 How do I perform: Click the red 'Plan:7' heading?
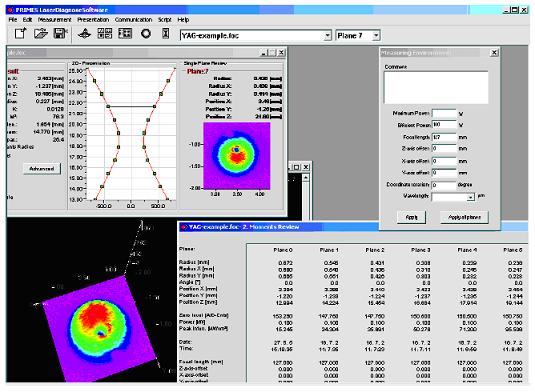point(198,71)
